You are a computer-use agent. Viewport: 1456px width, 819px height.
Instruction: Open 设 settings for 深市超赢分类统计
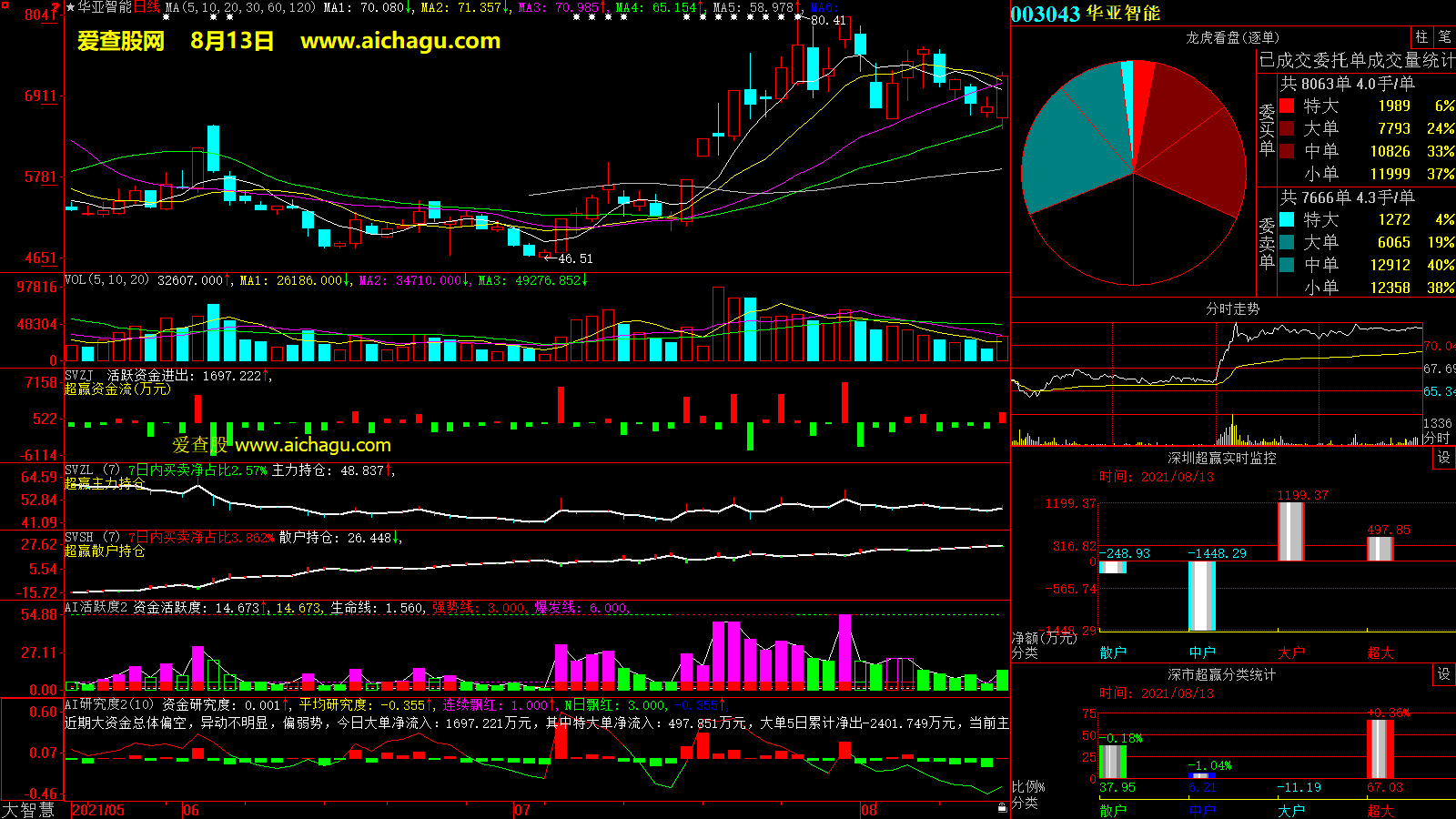1444,674
